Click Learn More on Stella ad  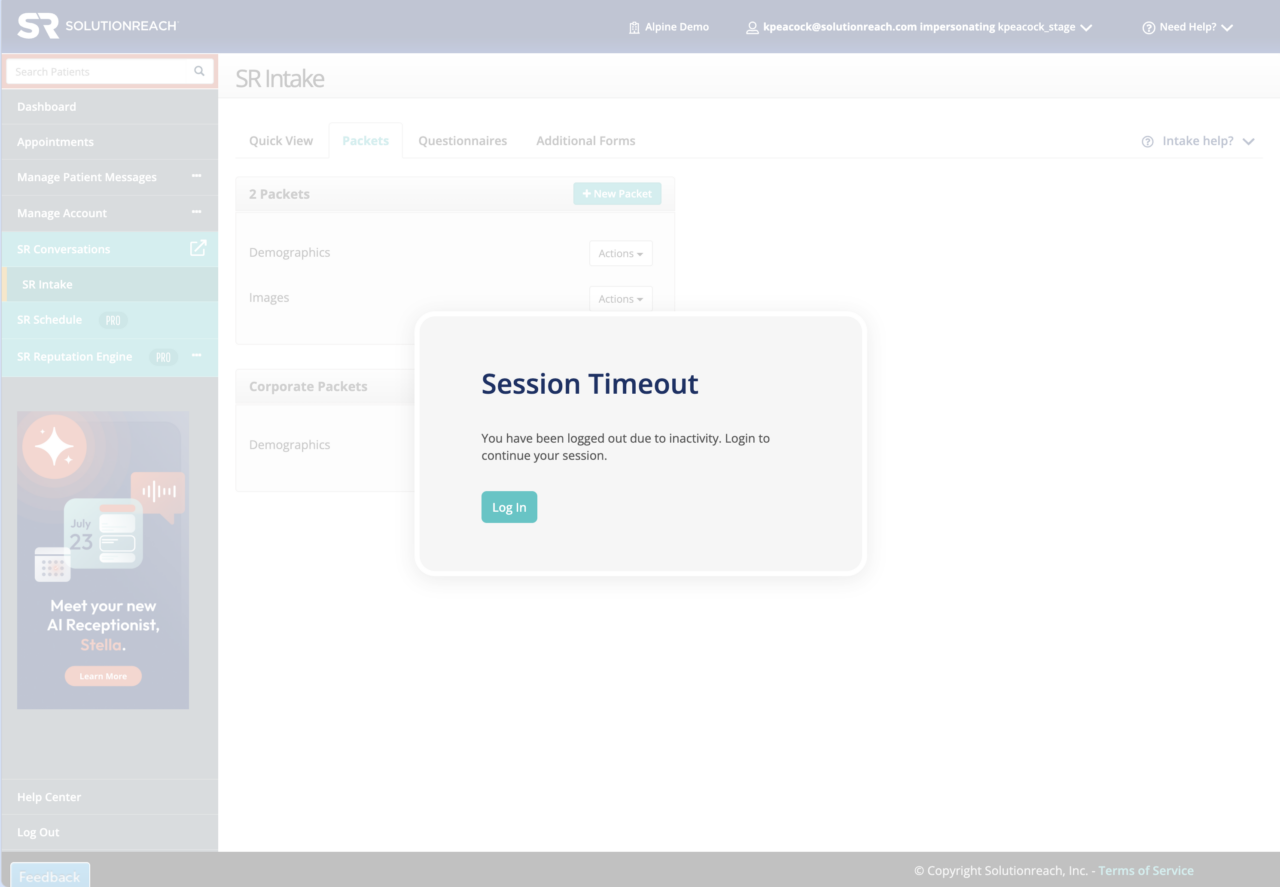(103, 676)
